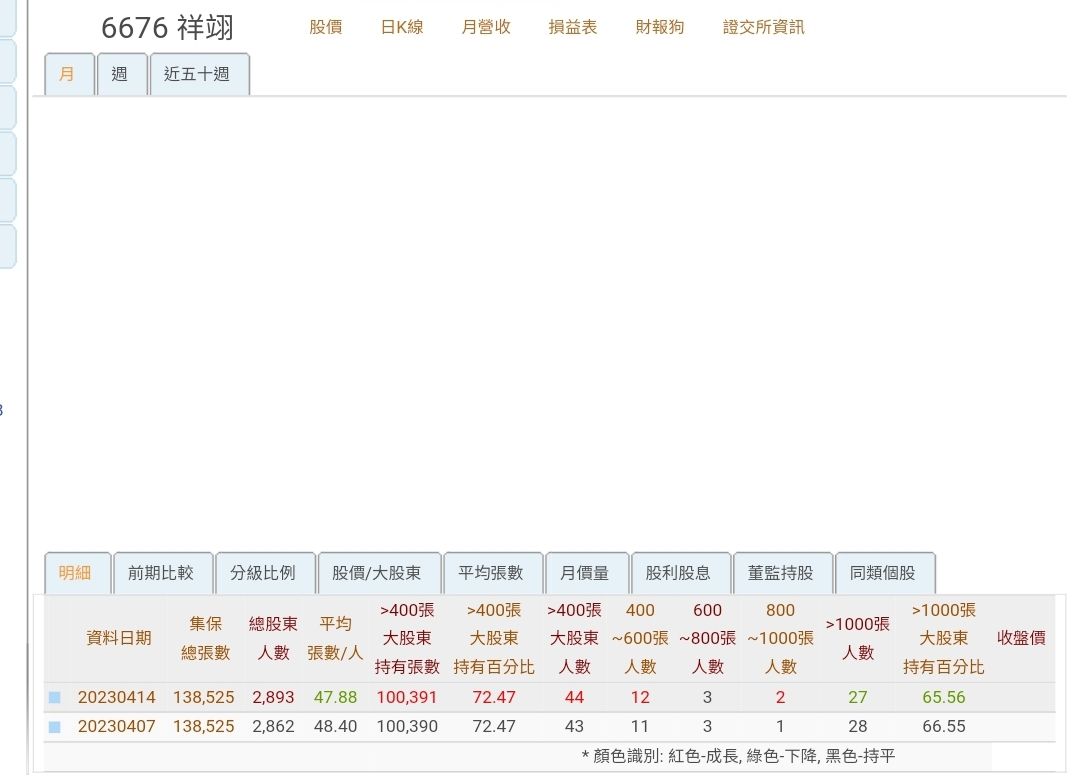Open the 股價 link
The height and width of the screenshot is (781, 1080).
click(326, 28)
